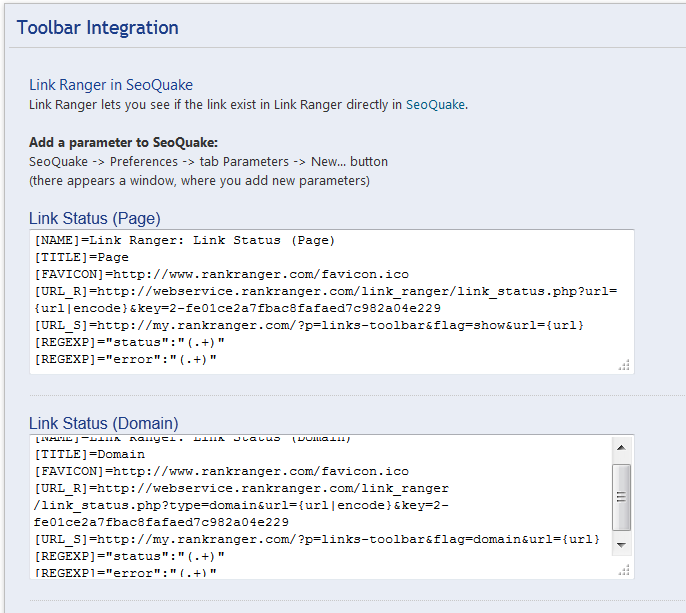The image size is (686, 613).
Task: Click the [URL_S] line in Domain code box
Action: point(316,539)
